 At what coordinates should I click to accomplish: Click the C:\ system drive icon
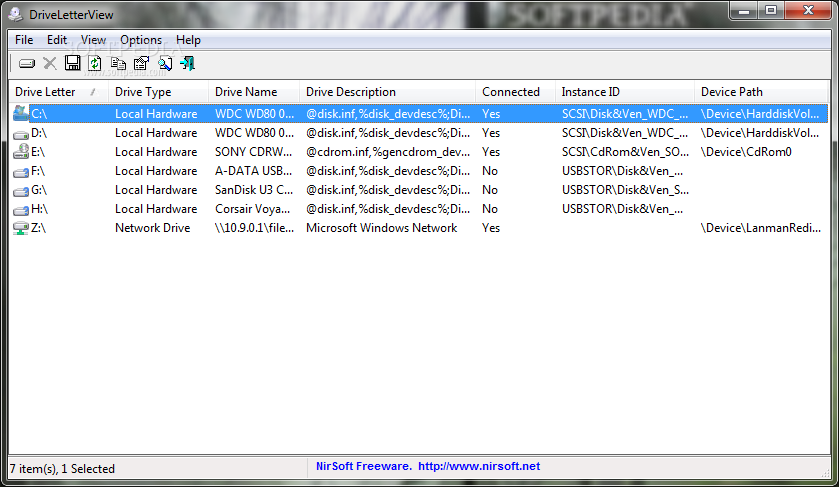[x=20, y=113]
